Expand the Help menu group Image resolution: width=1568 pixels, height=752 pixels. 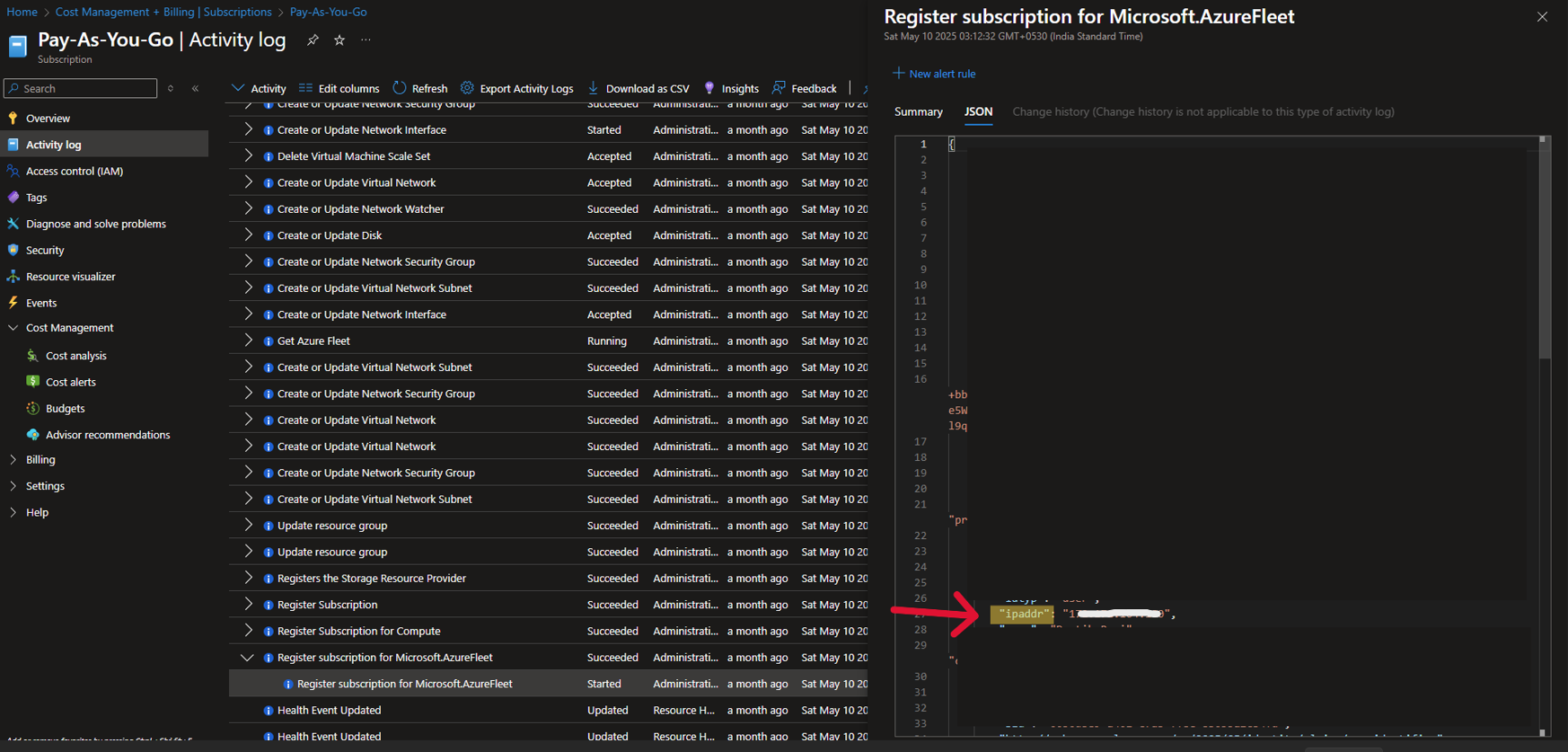tap(13, 512)
